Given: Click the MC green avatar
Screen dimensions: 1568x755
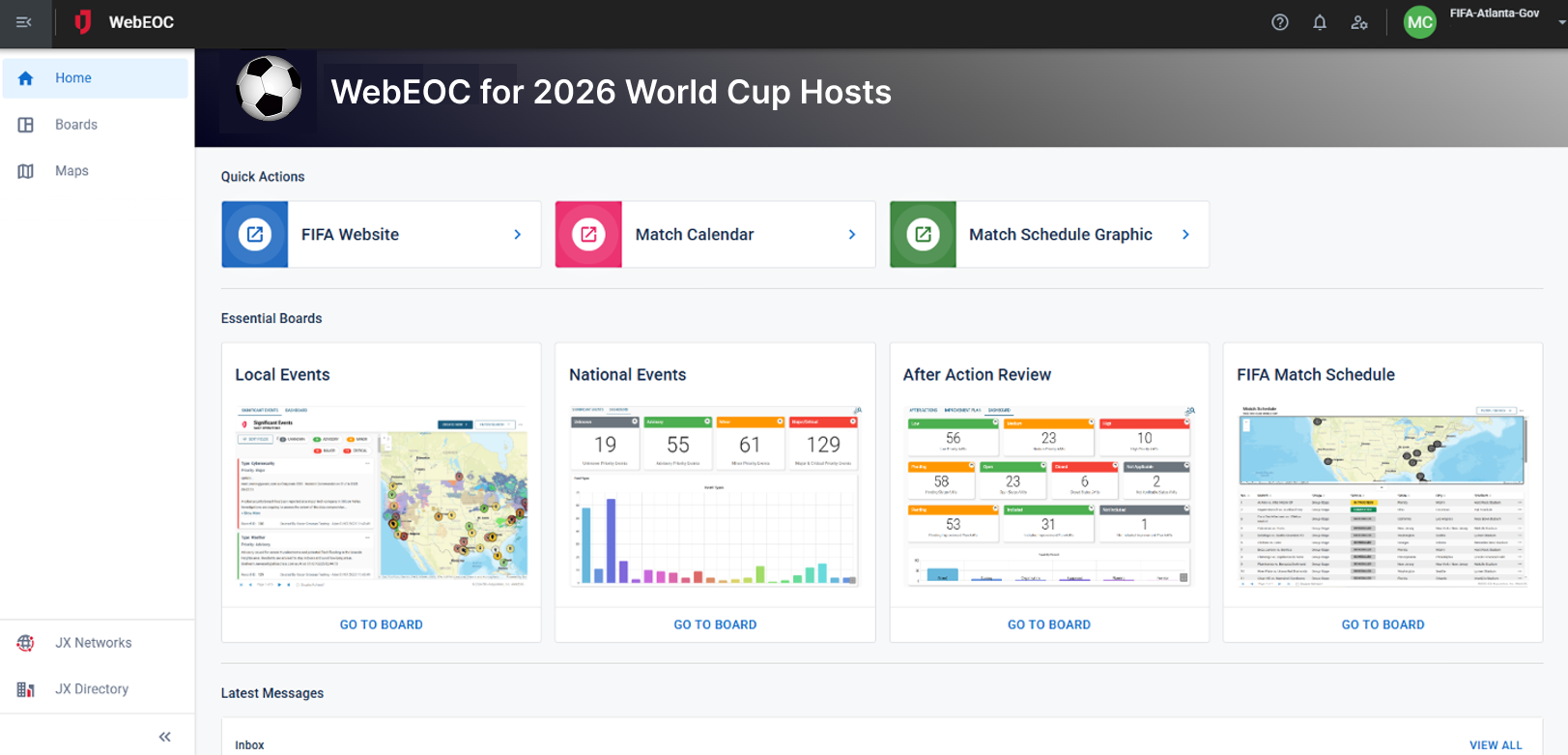Looking at the screenshot, I should click(x=1419, y=22).
